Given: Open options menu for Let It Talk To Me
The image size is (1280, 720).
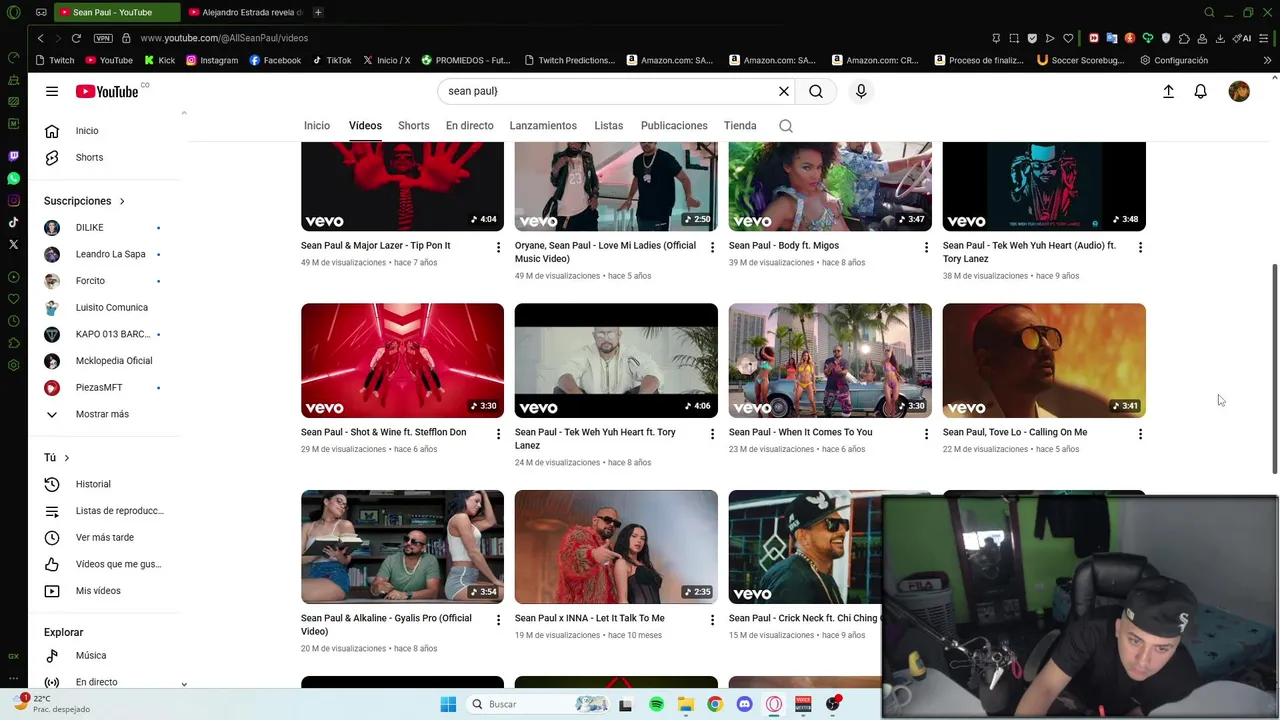Looking at the screenshot, I should tap(712, 620).
